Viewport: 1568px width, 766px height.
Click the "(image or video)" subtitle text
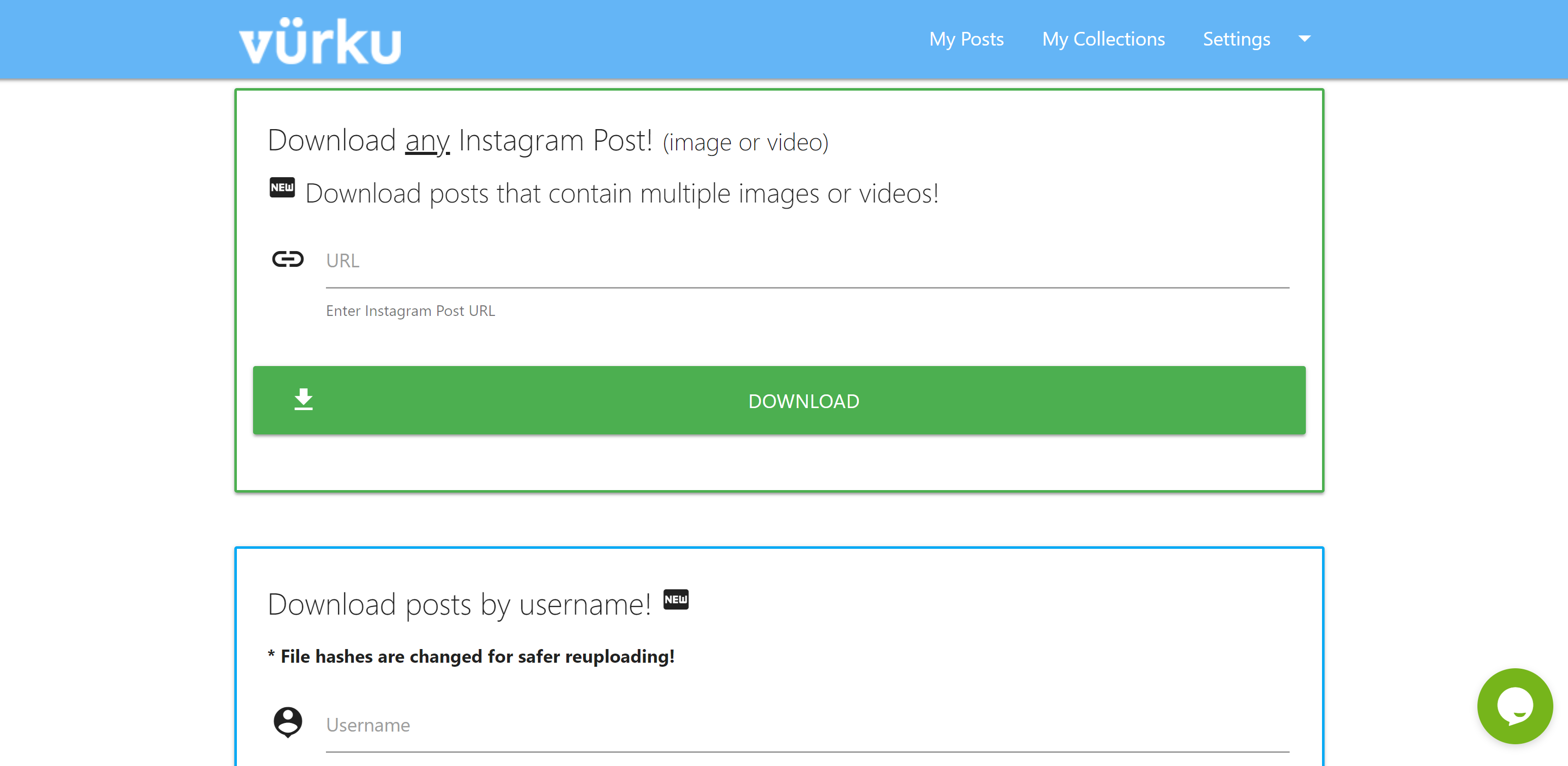point(745,142)
